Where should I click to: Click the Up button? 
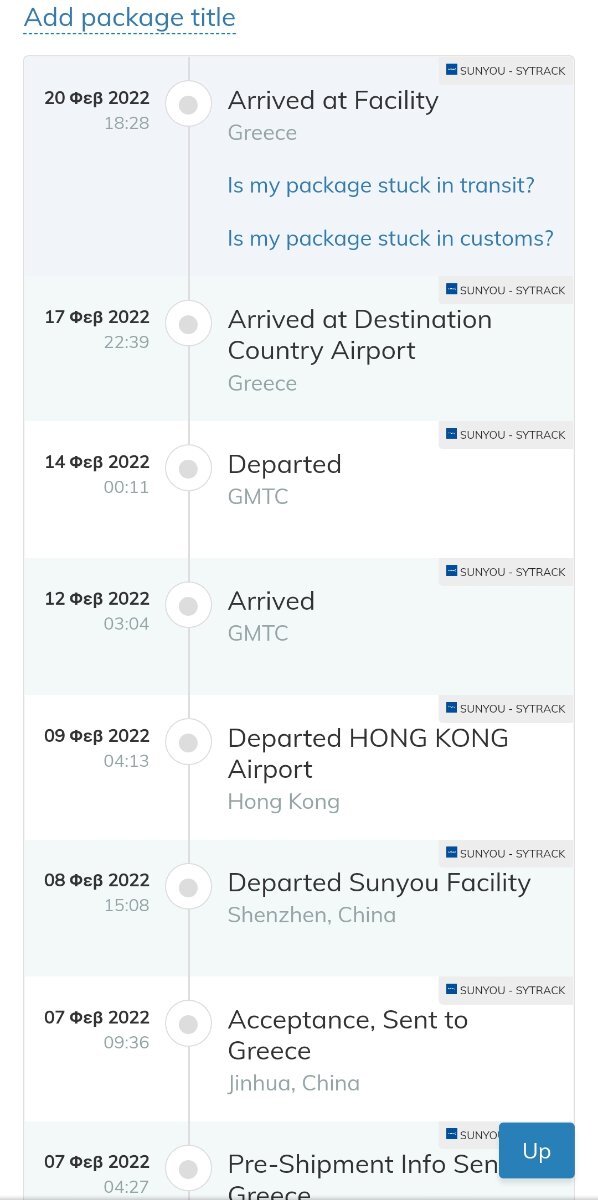point(536,1150)
